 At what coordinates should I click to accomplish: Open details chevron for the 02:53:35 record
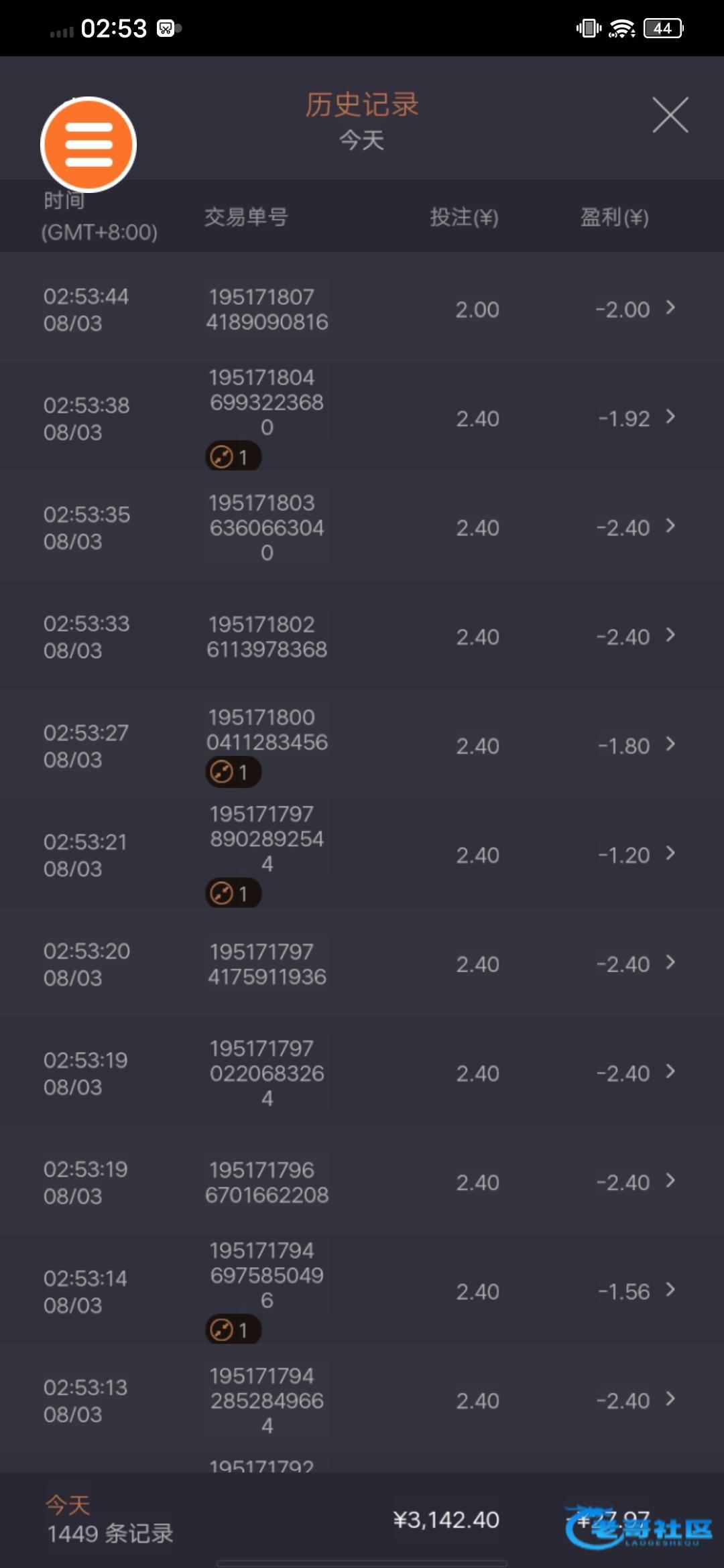(x=670, y=526)
